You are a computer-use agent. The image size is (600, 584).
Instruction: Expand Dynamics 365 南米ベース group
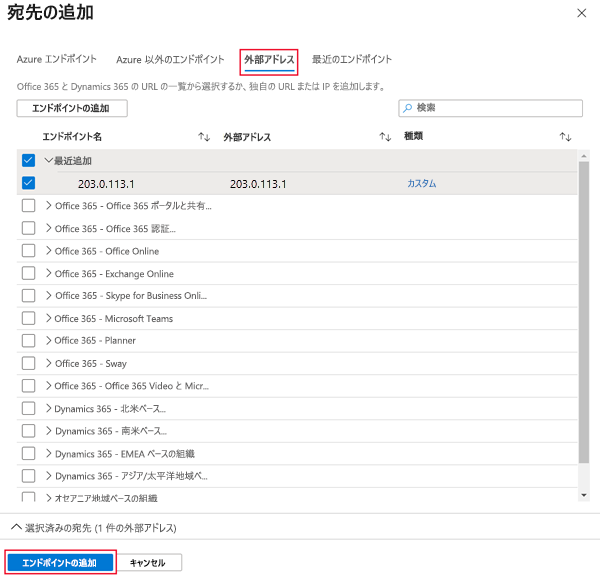point(49,431)
